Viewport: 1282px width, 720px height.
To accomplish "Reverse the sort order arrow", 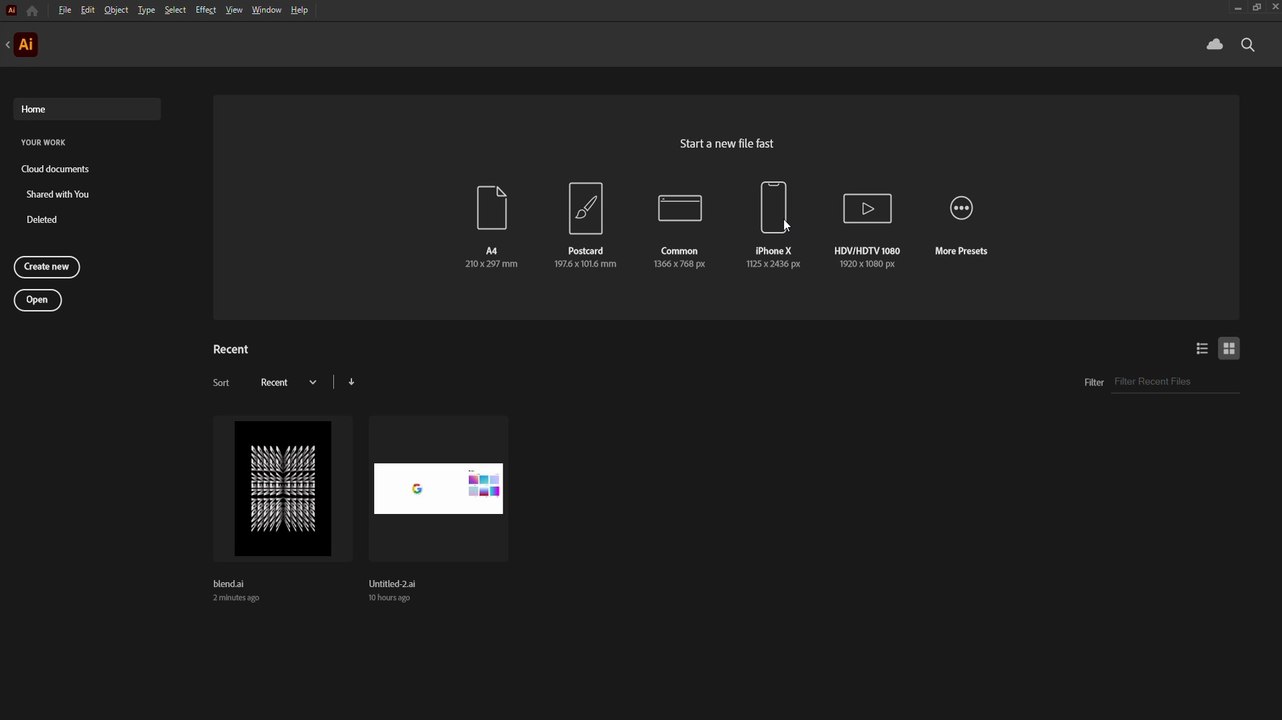I will click(351, 382).
